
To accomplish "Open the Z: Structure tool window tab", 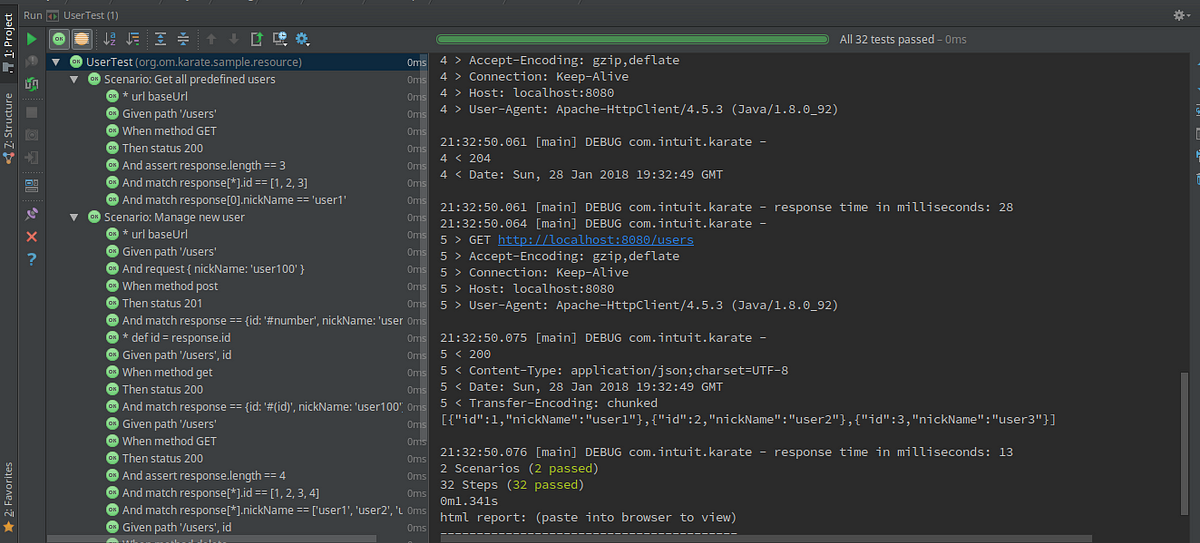I will [x=8, y=129].
